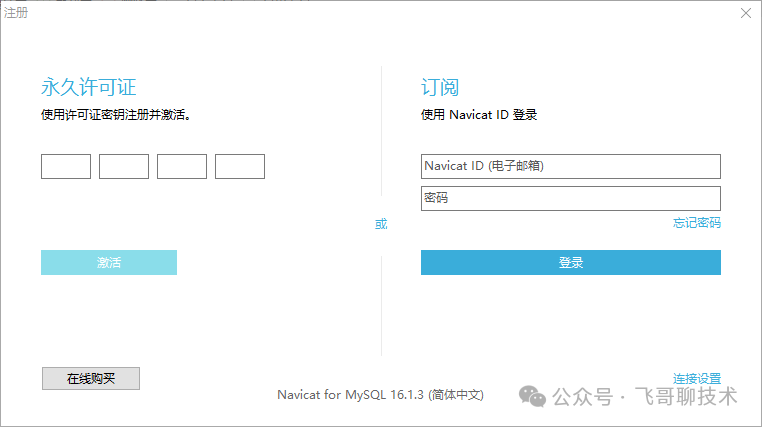Click the 永久许可证 heading text
The width and height of the screenshot is (762, 427).
88,87
